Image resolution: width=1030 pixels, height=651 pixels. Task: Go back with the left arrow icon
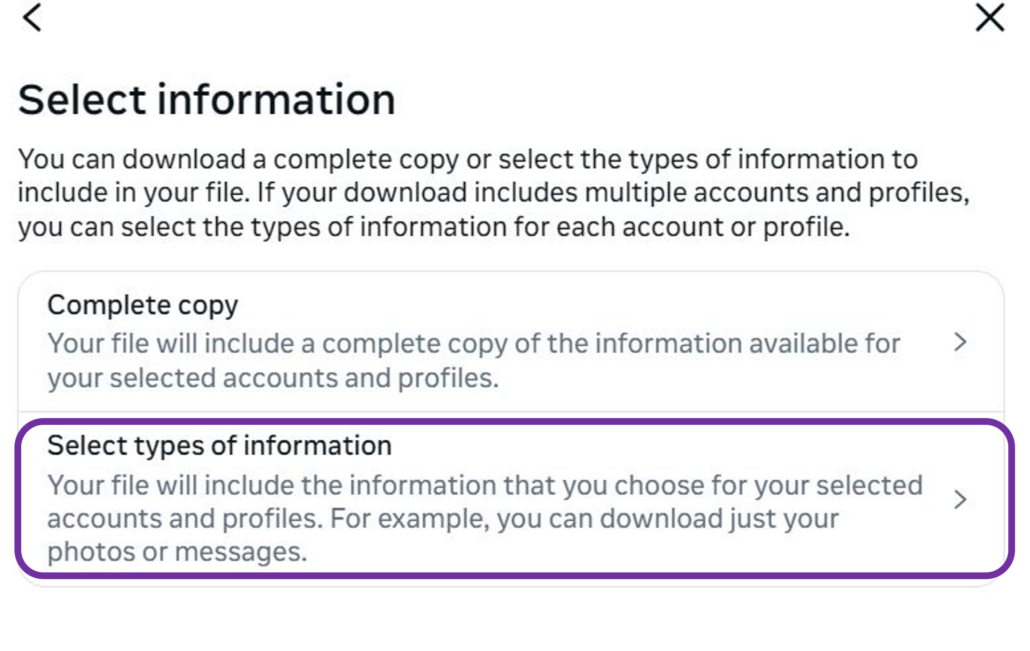[x=32, y=17]
